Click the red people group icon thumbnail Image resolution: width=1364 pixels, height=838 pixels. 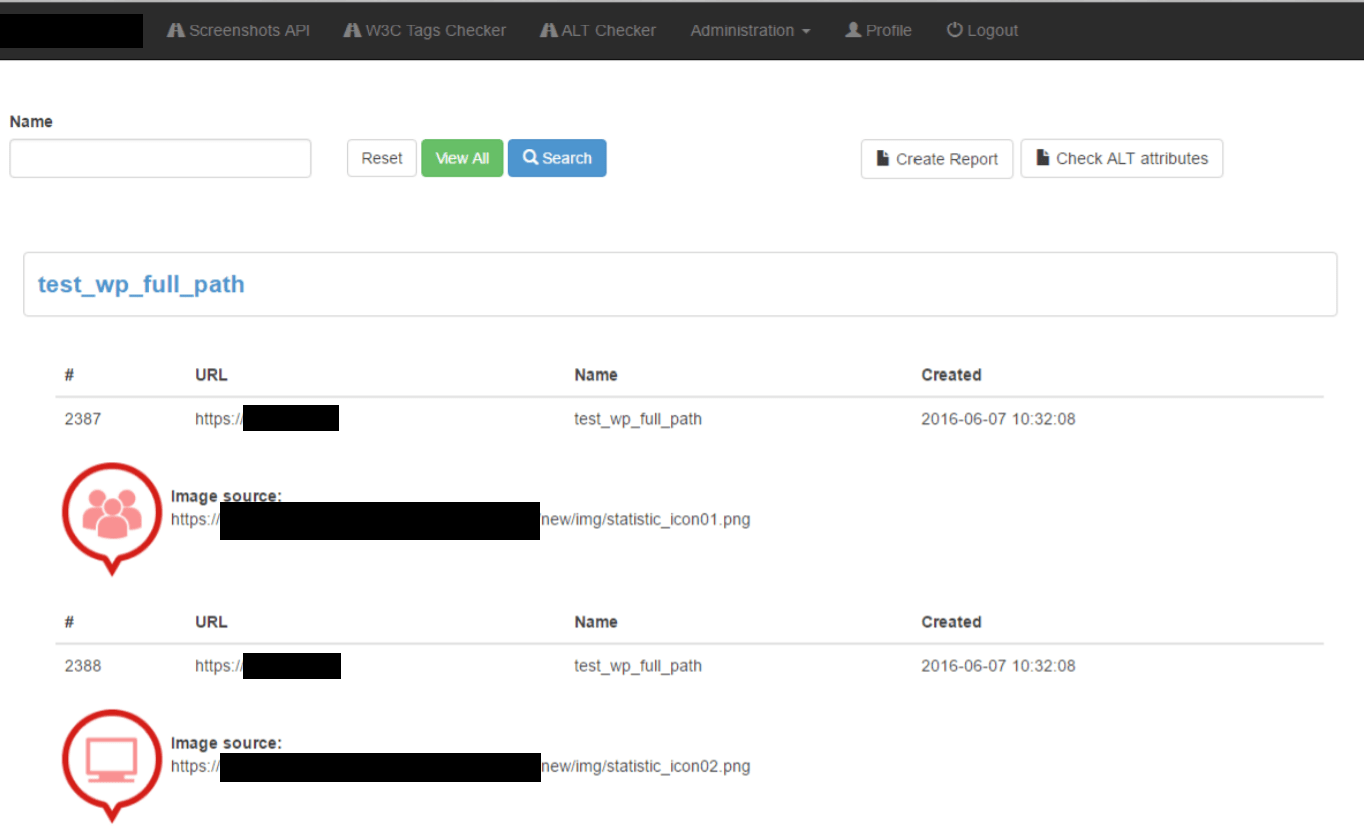coord(111,513)
